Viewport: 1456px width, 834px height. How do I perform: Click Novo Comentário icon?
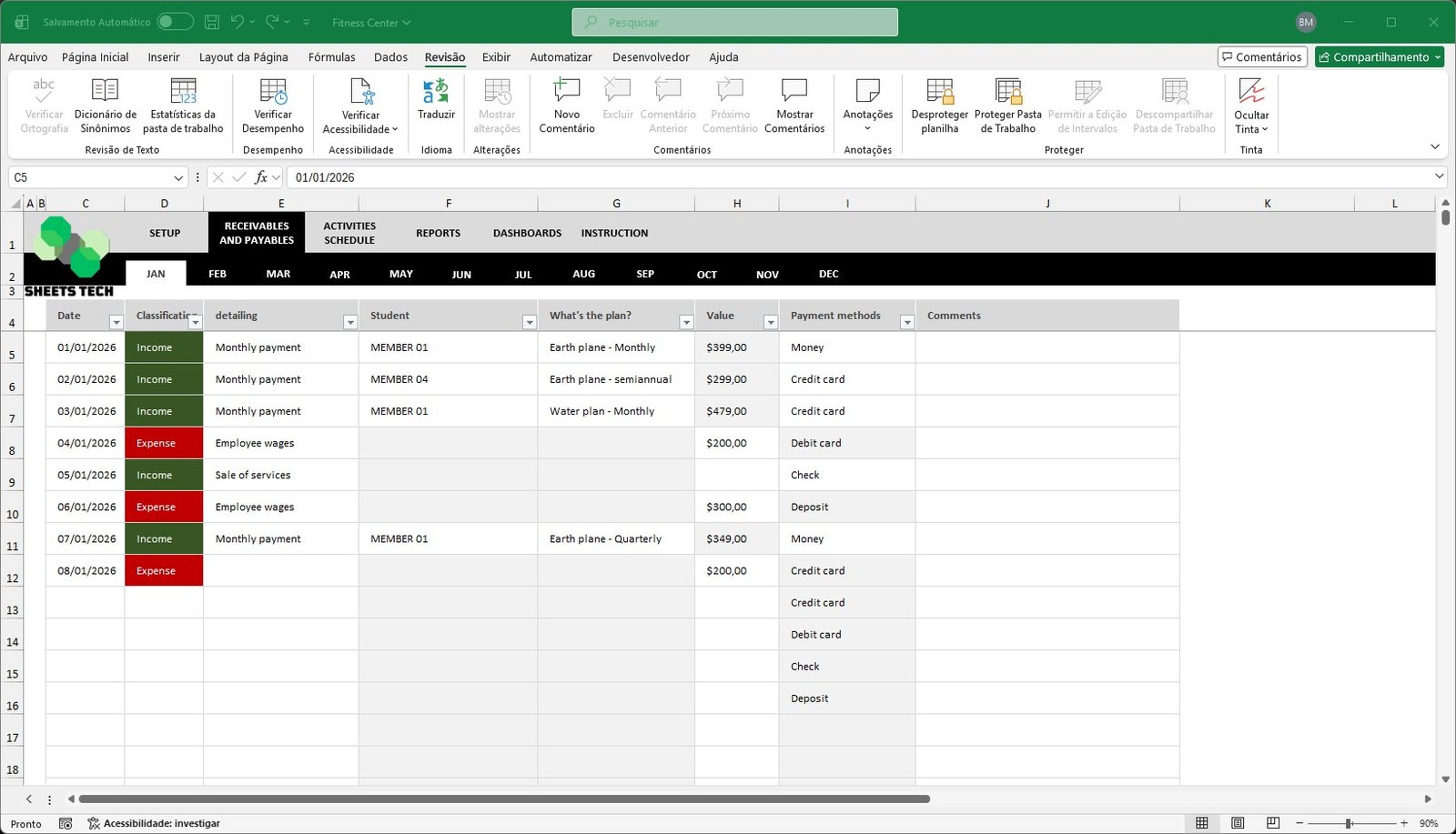point(566,91)
